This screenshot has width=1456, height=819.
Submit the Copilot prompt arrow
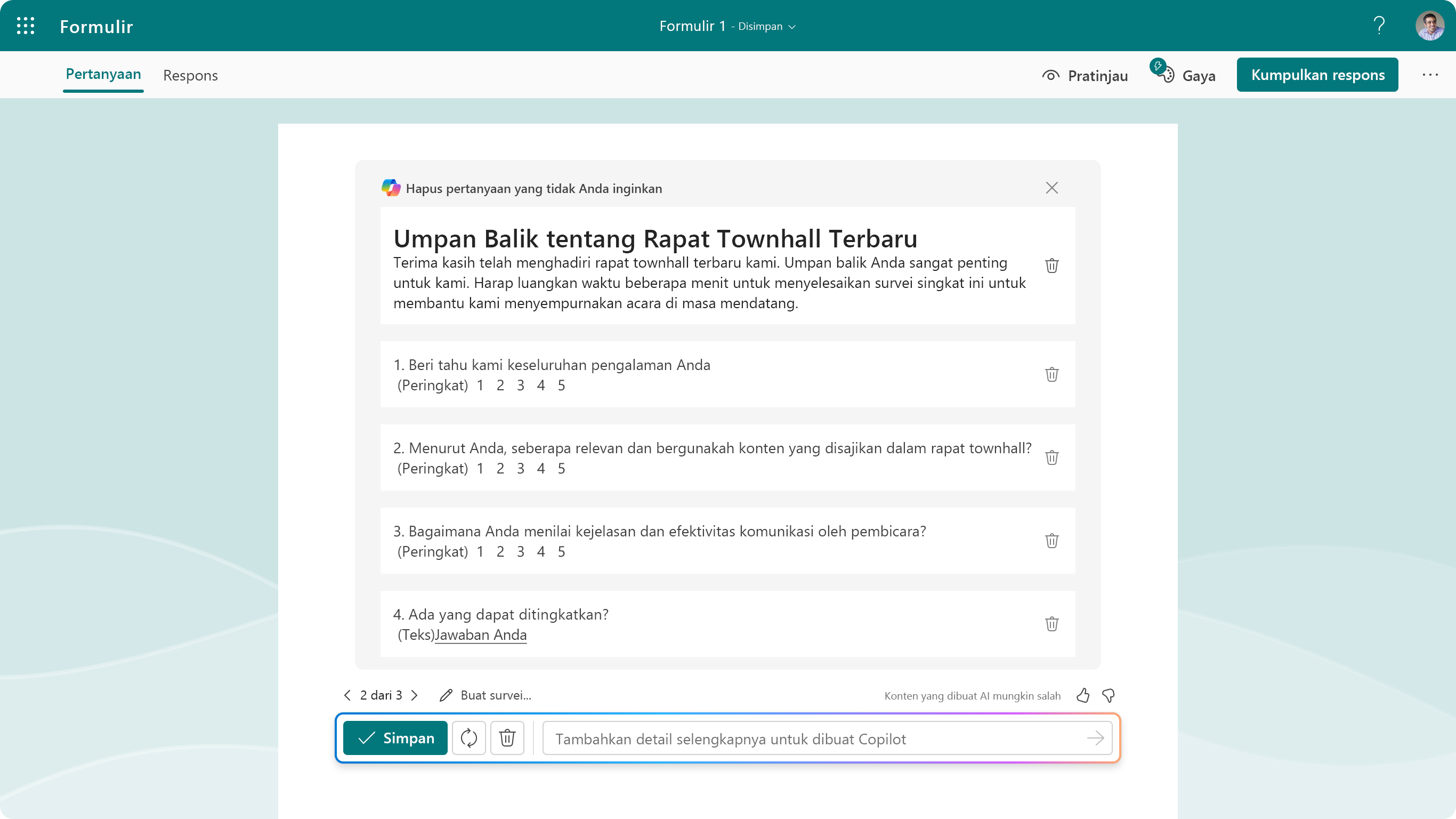click(1095, 738)
